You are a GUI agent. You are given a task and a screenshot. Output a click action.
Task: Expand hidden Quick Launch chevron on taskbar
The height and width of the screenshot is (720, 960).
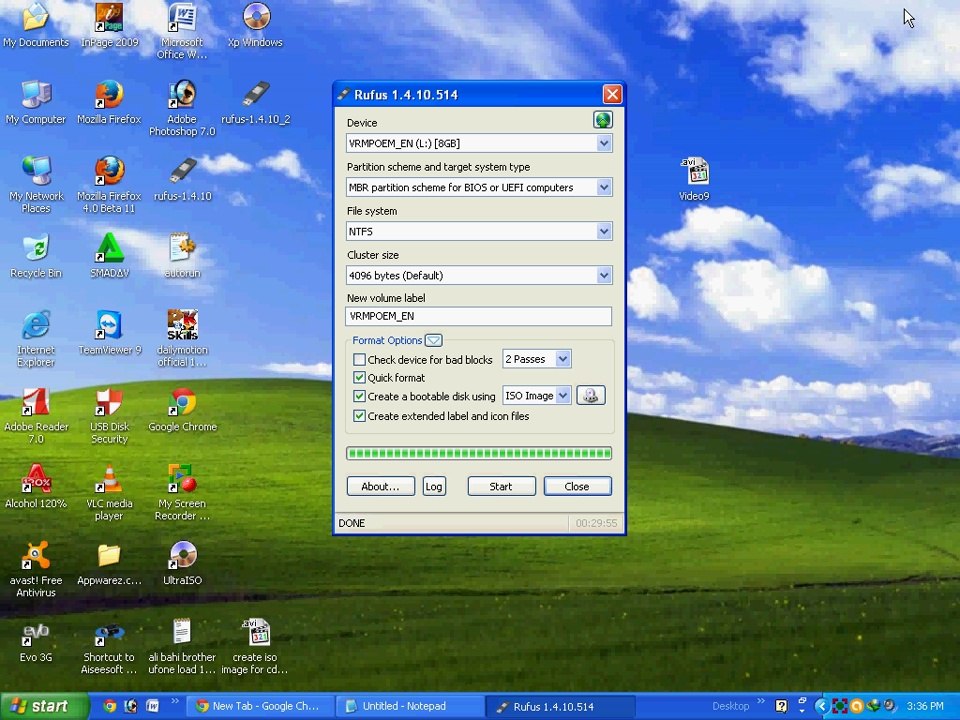174,701
